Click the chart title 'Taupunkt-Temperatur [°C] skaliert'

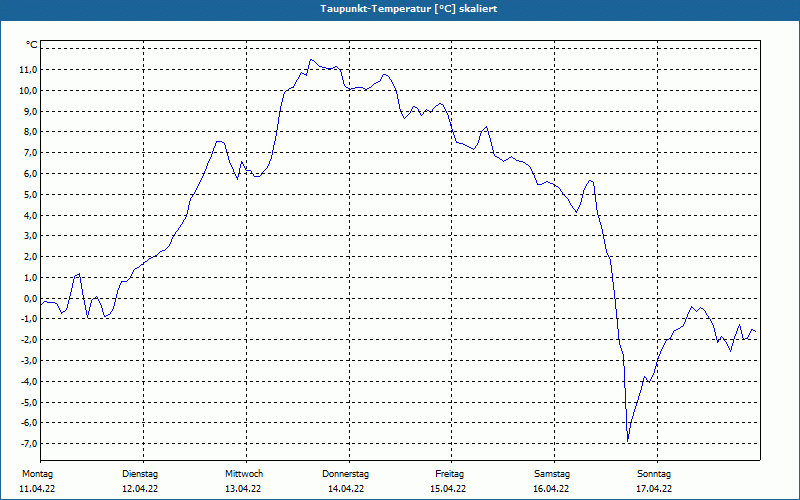point(409,9)
